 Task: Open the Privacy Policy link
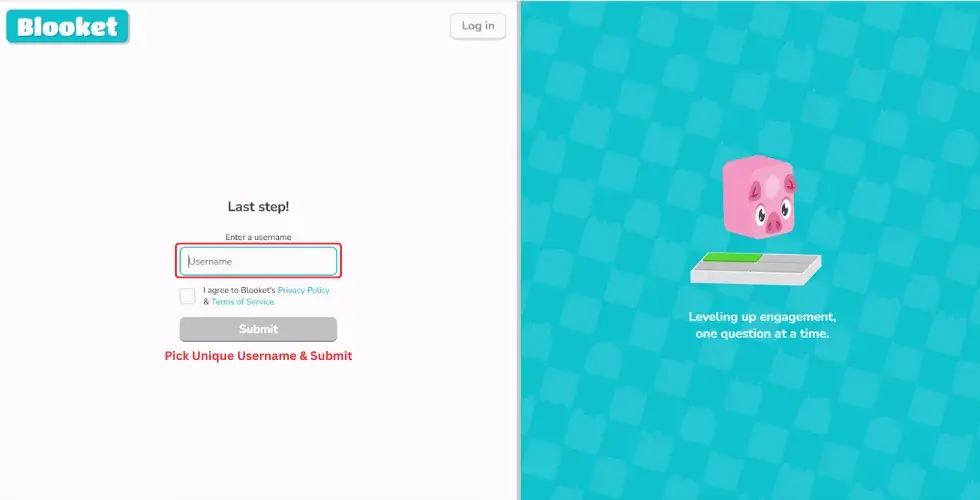tap(303, 290)
